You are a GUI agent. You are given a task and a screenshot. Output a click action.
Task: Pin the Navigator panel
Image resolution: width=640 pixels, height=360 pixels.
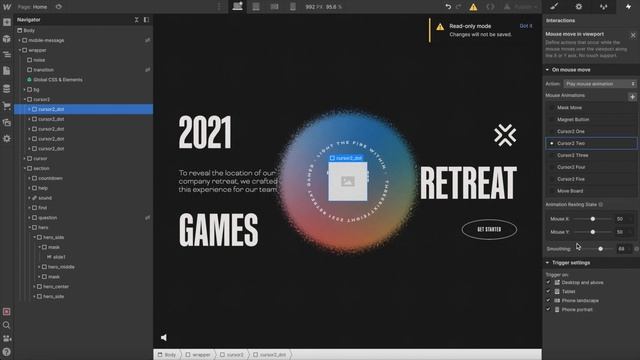(x=146, y=20)
